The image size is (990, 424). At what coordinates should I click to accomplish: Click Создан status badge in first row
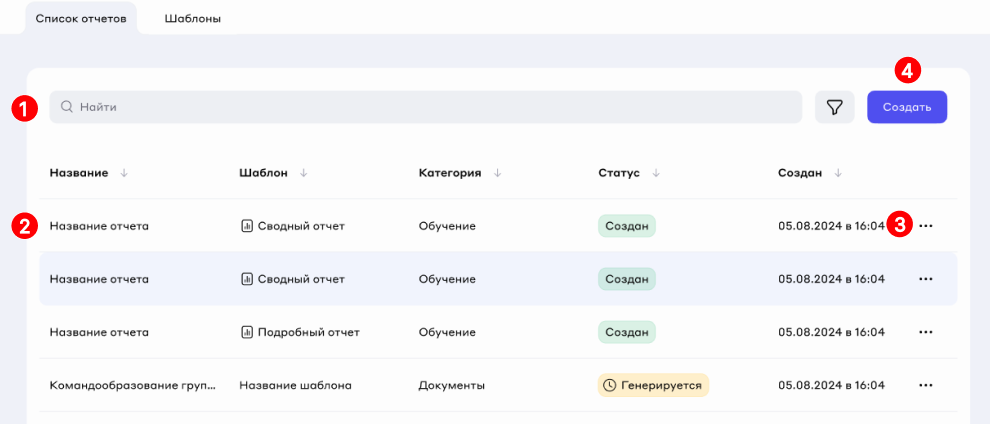627,226
